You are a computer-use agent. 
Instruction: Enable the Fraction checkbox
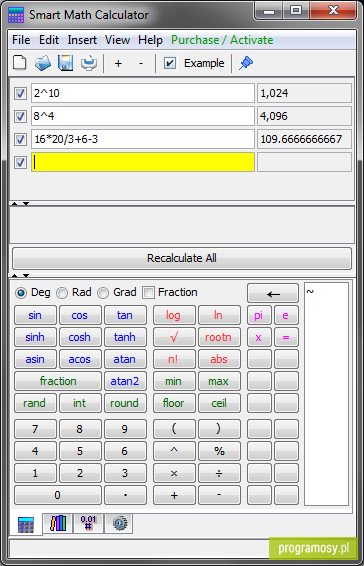click(x=148, y=293)
